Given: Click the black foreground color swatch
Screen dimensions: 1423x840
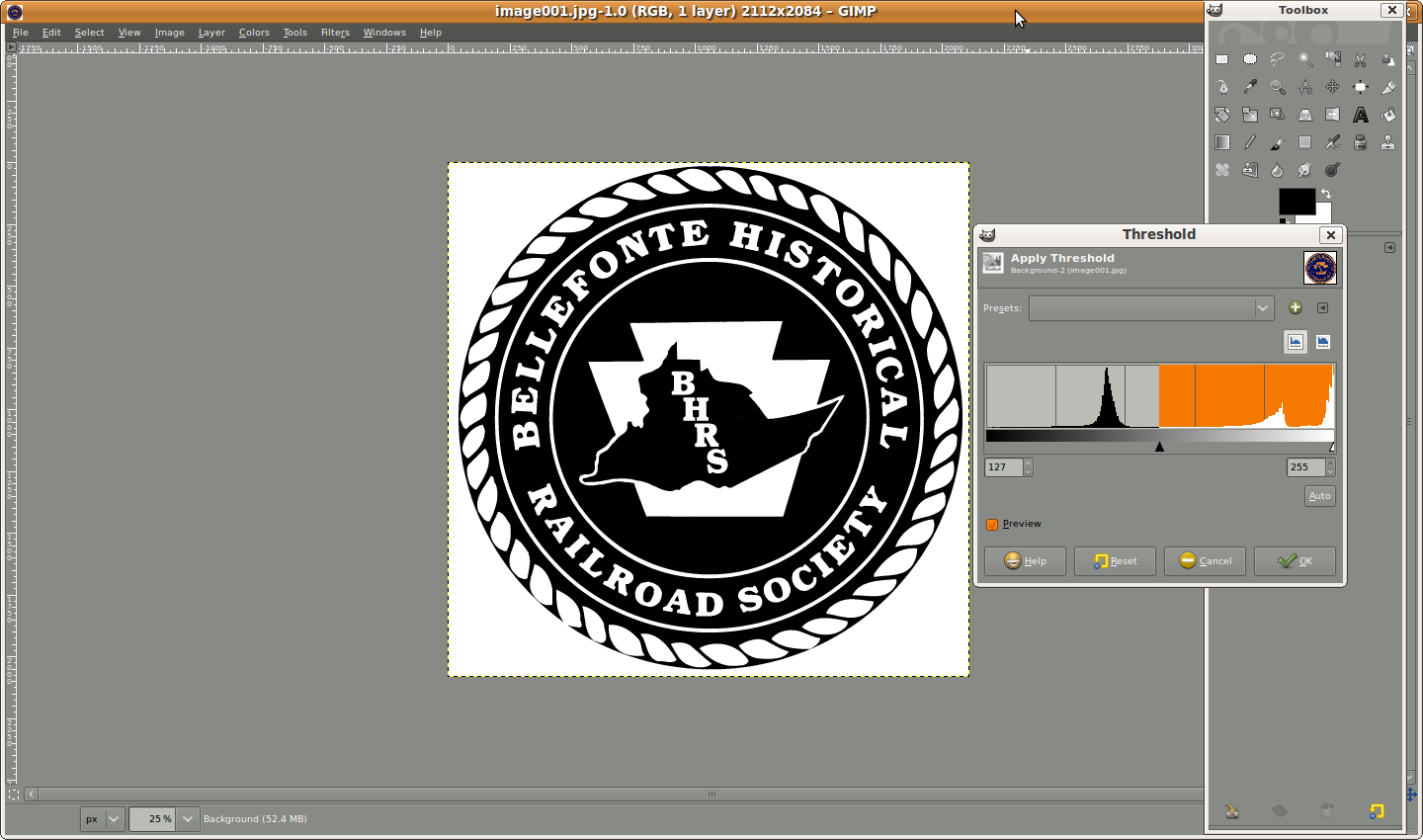Looking at the screenshot, I should pyautogui.click(x=1296, y=200).
